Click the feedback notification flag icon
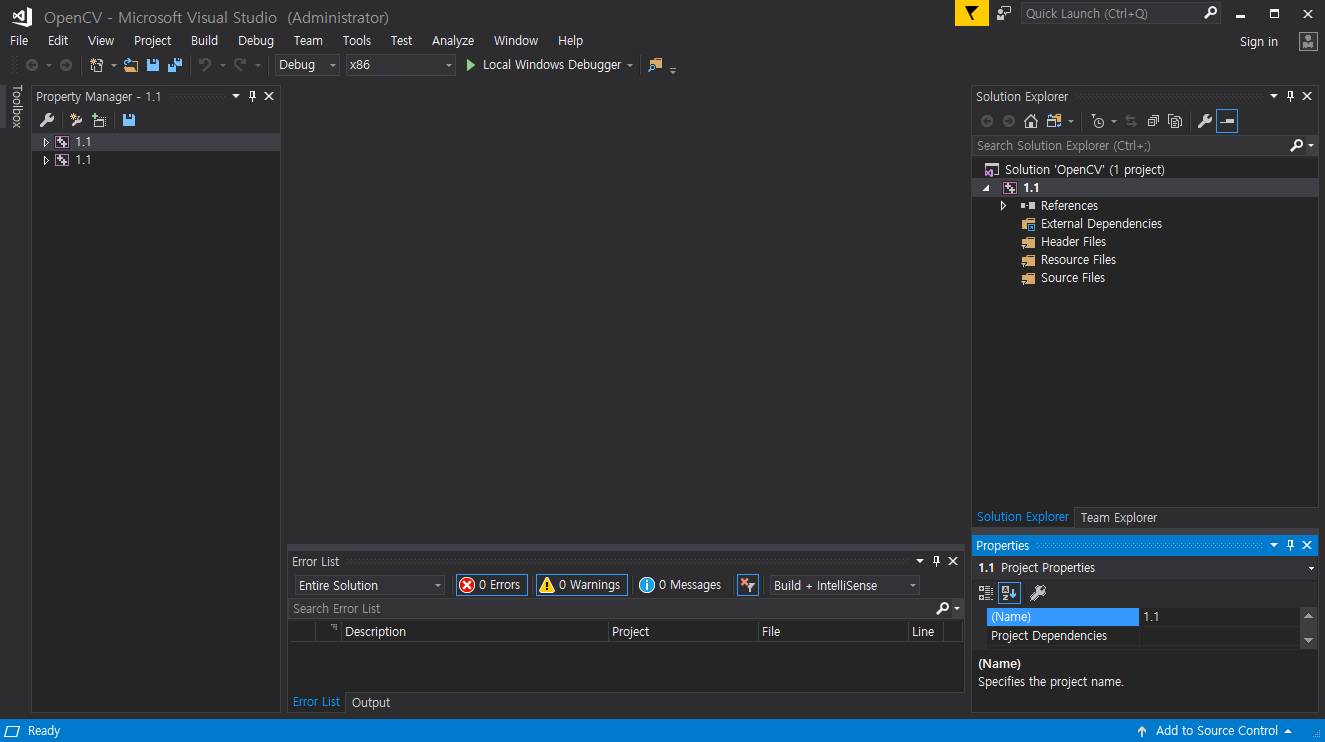1325x742 pixels. [x=971, y=13]
